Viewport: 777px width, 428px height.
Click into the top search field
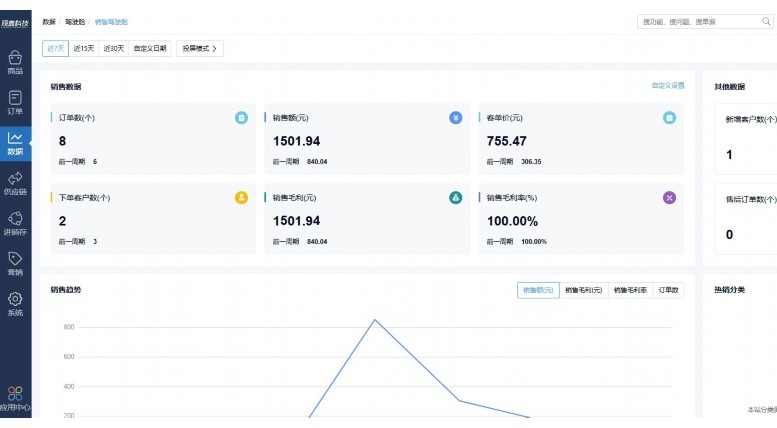click(x=699, y=21)
